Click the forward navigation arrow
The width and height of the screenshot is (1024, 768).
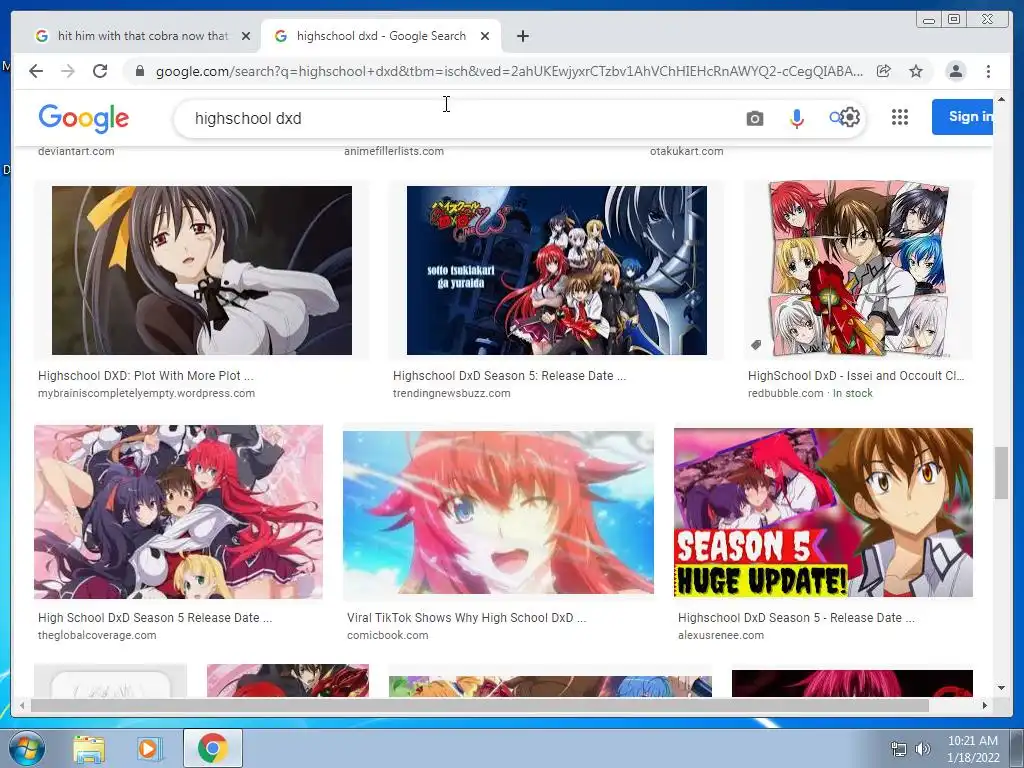68,71
